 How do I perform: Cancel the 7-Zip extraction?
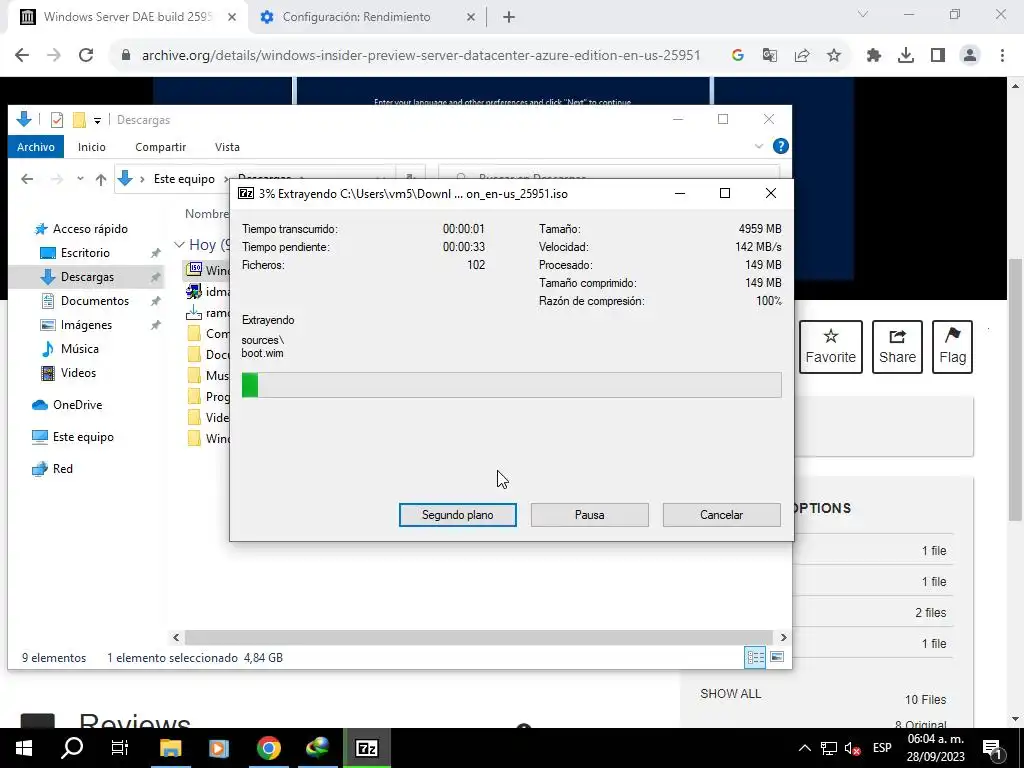tap(721, 515)
